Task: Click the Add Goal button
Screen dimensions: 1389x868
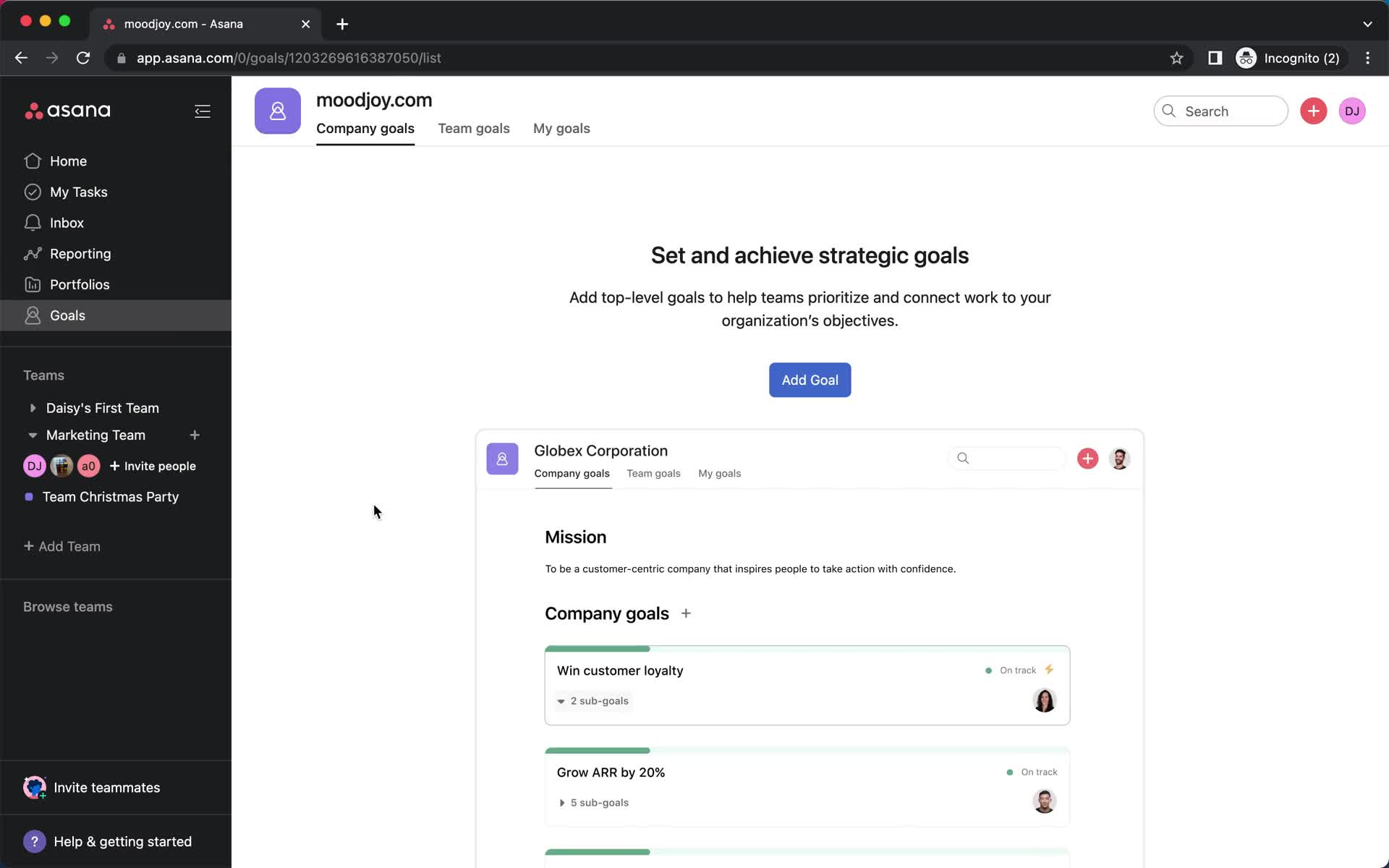Action: tap(809, 379)
